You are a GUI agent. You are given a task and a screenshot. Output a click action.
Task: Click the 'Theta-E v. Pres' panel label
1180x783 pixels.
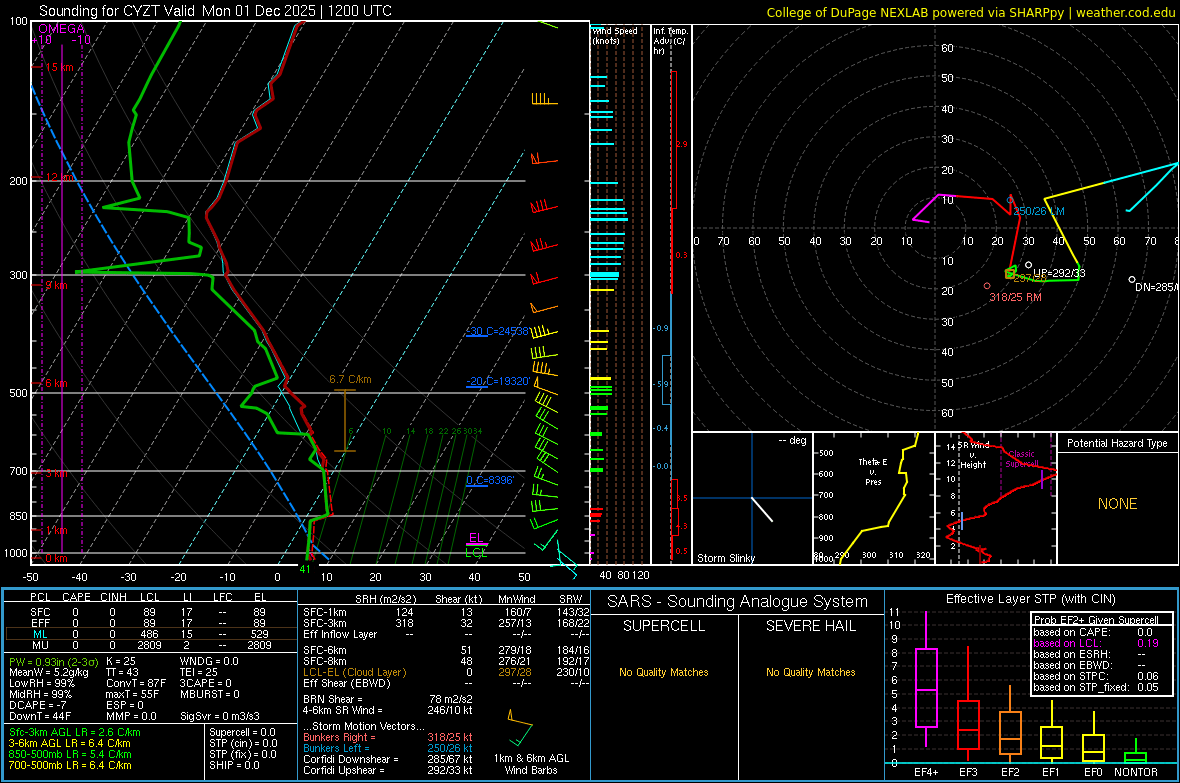point(873,471)
